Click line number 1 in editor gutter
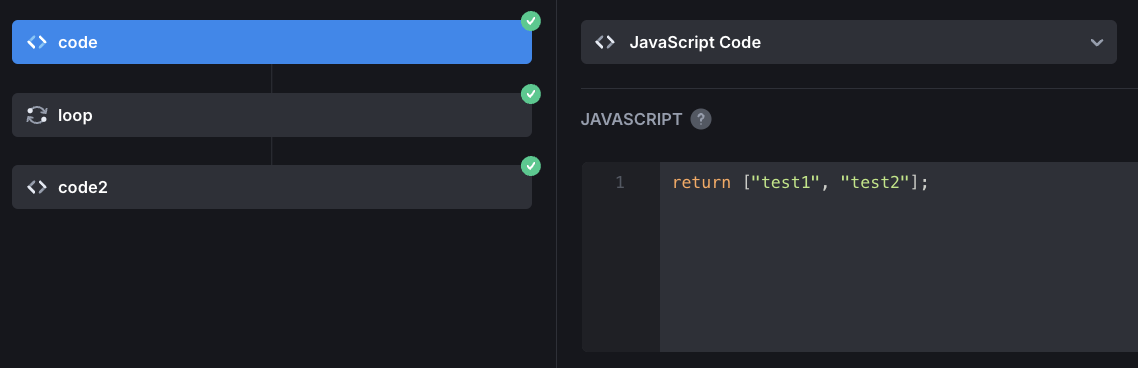 (x=619, y=183)
